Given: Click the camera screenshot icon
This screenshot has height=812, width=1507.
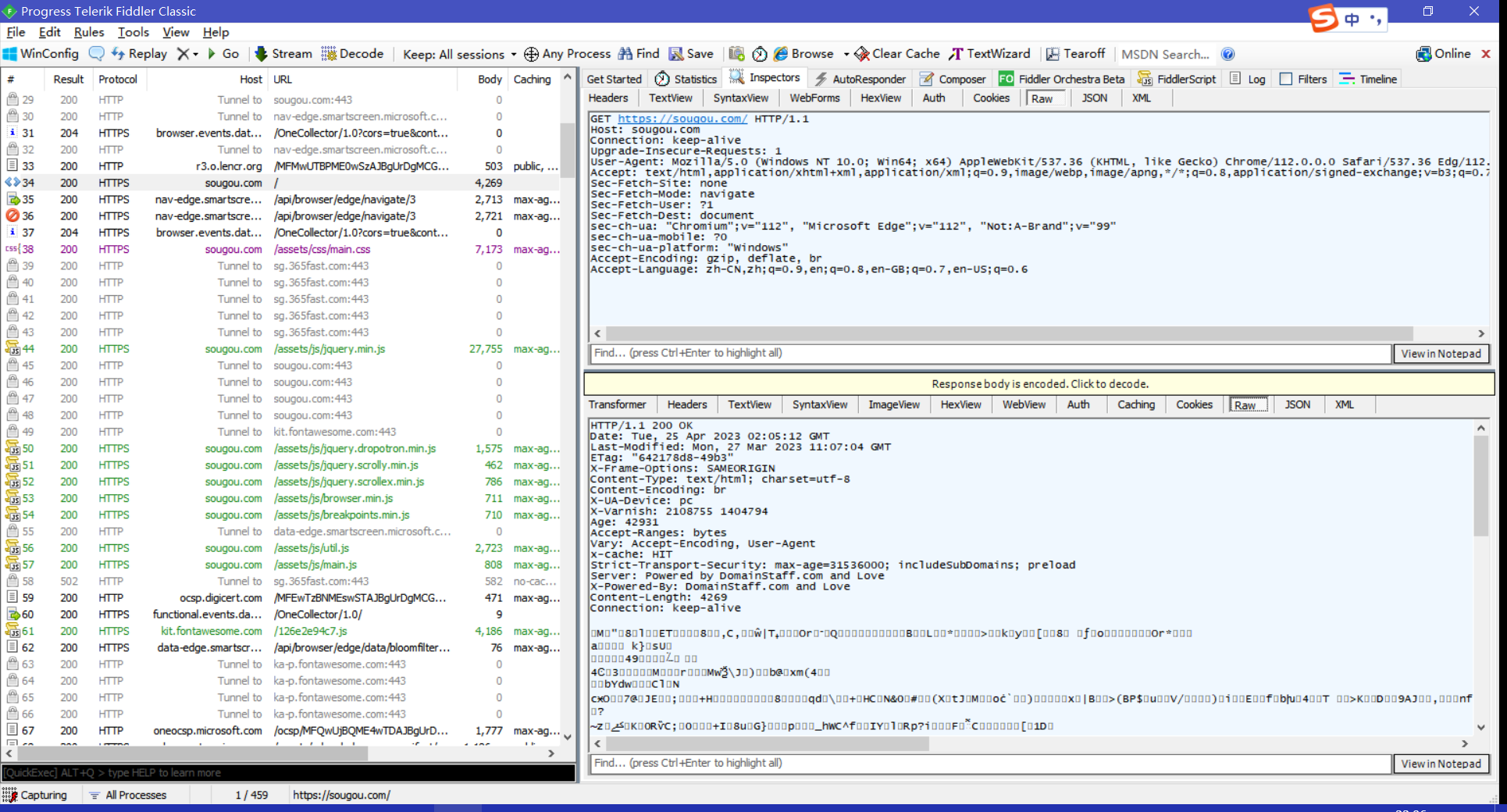Looking at the screenshot, I should pos(735,54).
